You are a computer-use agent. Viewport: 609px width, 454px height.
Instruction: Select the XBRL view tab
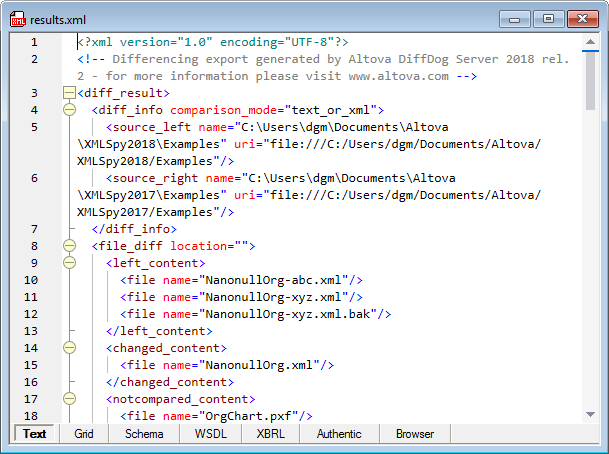(x=270, y=434)
